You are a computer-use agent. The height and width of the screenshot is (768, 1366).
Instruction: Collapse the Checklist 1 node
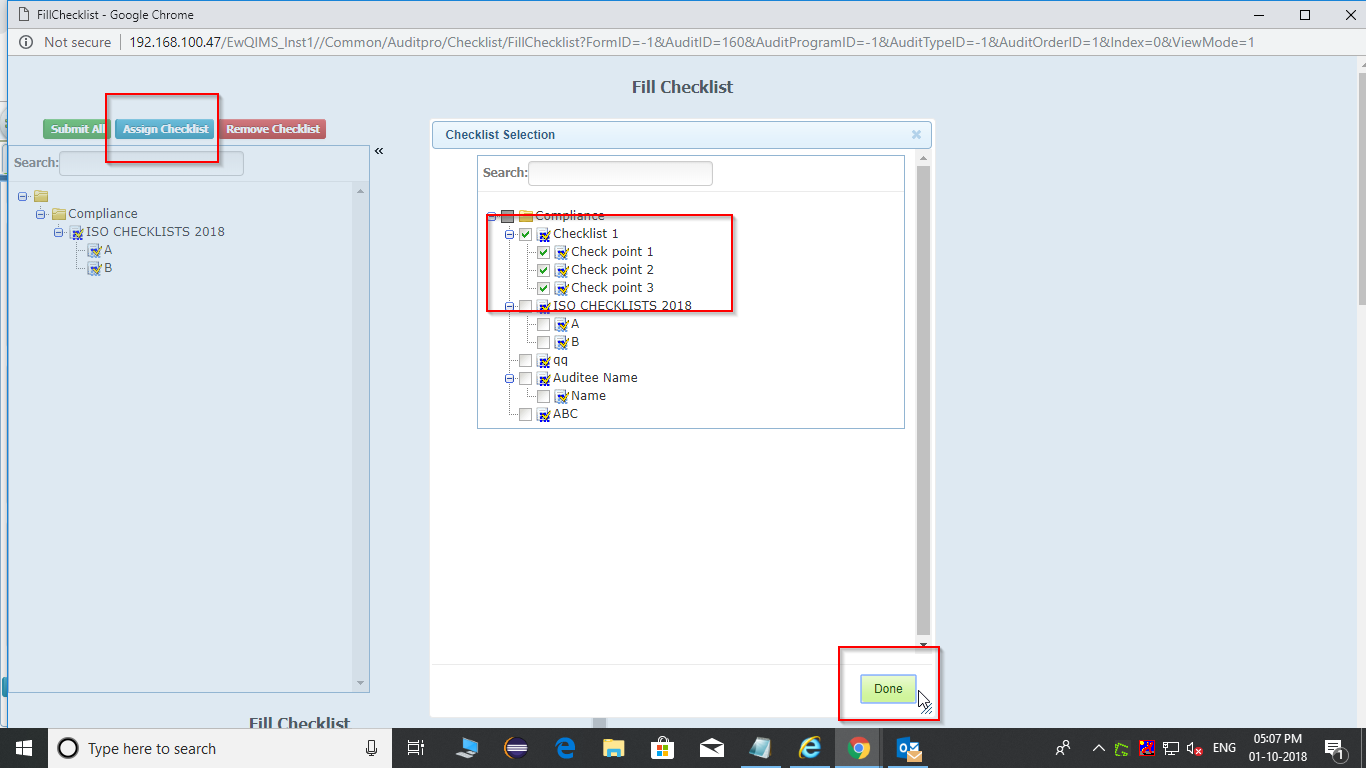click(509, 234)
